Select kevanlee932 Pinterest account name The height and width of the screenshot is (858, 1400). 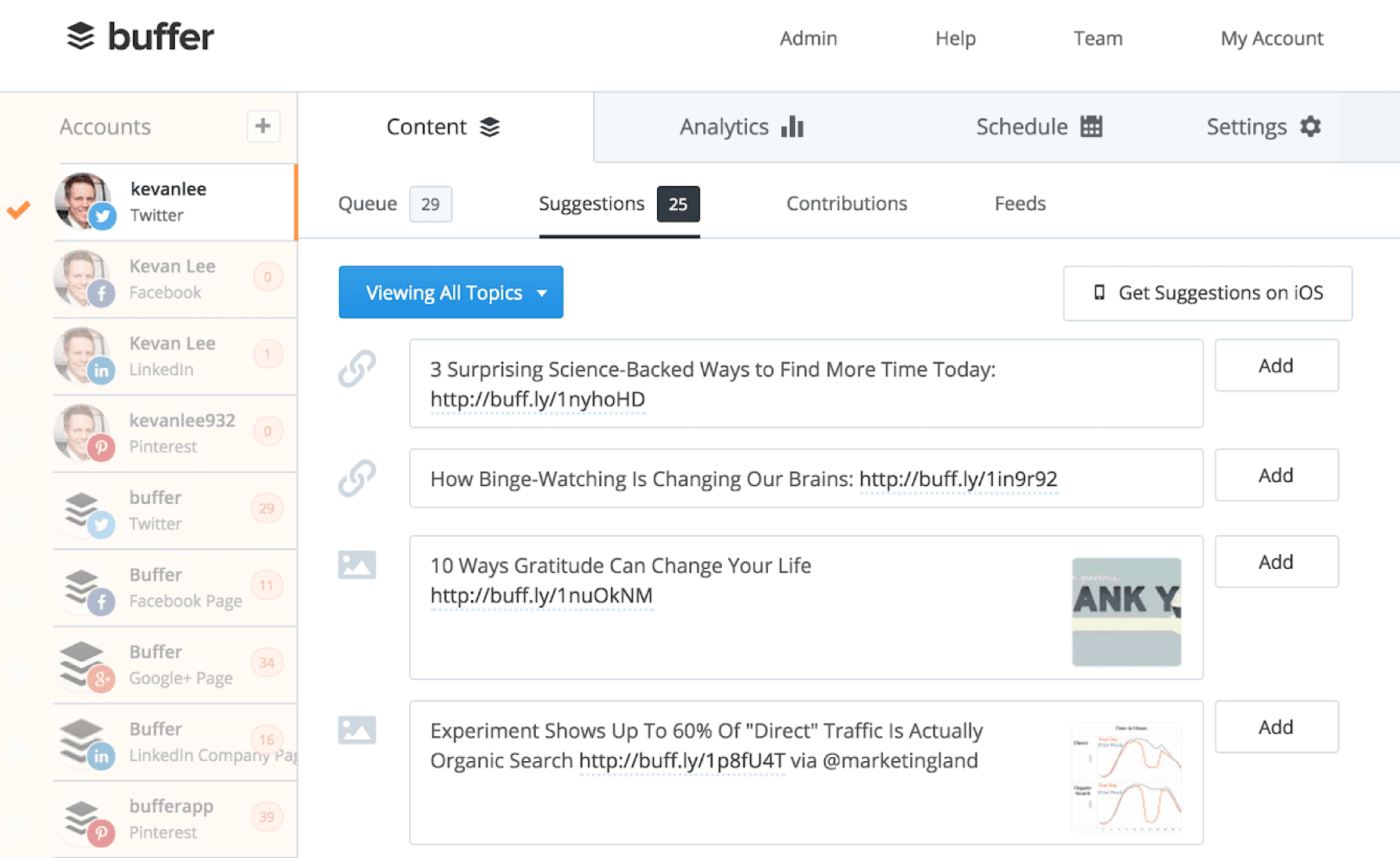click(x=182, y=420)
